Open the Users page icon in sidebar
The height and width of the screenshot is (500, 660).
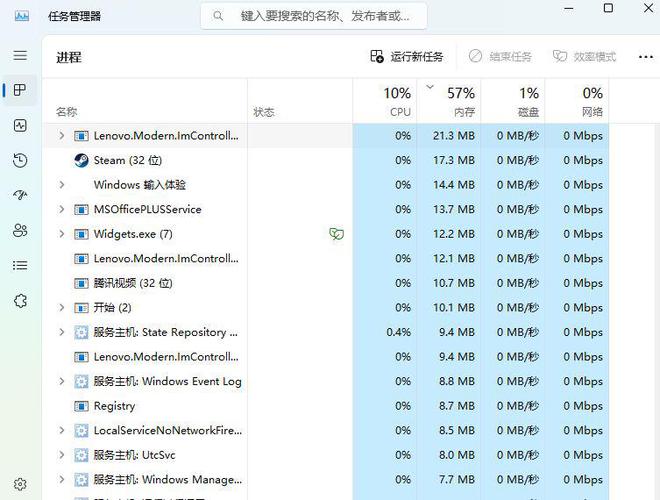pos(20,230)
